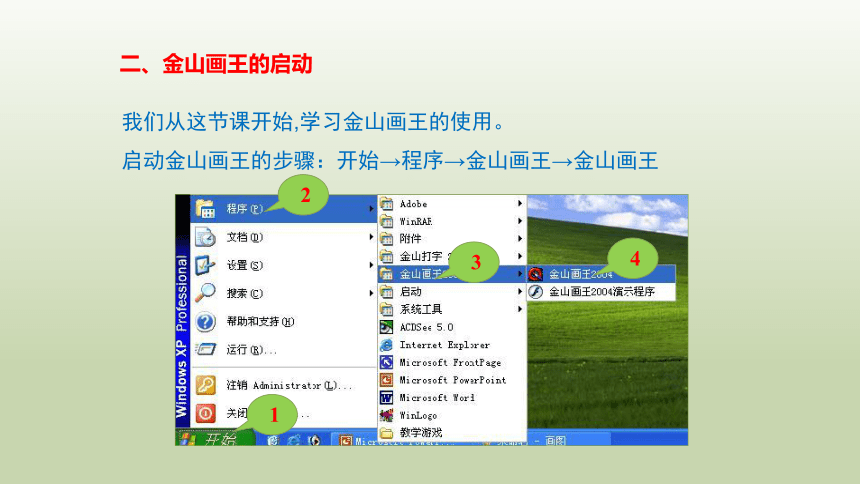Click the WinRAR folder label
Screen dimensions: 860x484
416,221
